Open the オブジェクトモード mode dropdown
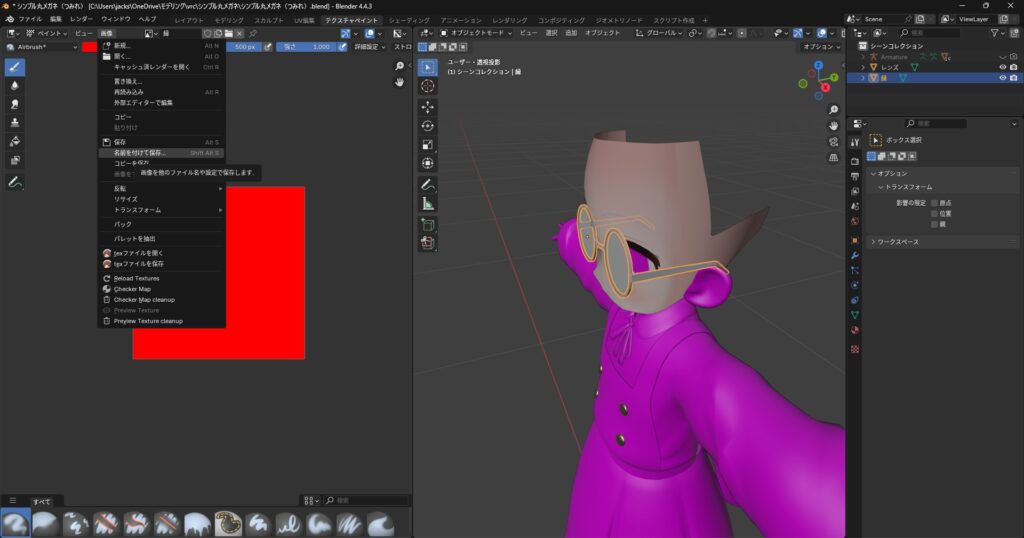1024x538 pixels. coord(476,33)
